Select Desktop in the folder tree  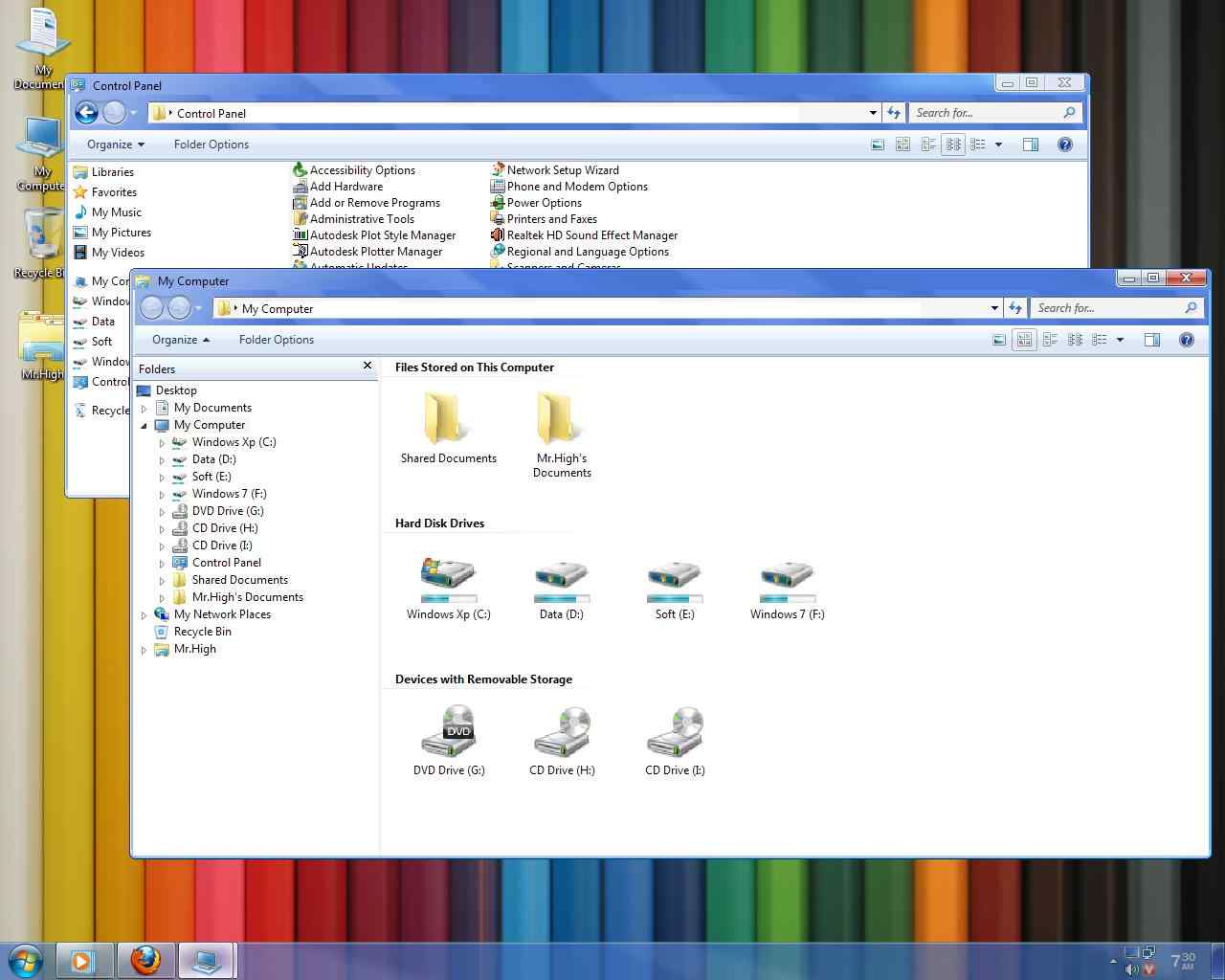(167, 390)
